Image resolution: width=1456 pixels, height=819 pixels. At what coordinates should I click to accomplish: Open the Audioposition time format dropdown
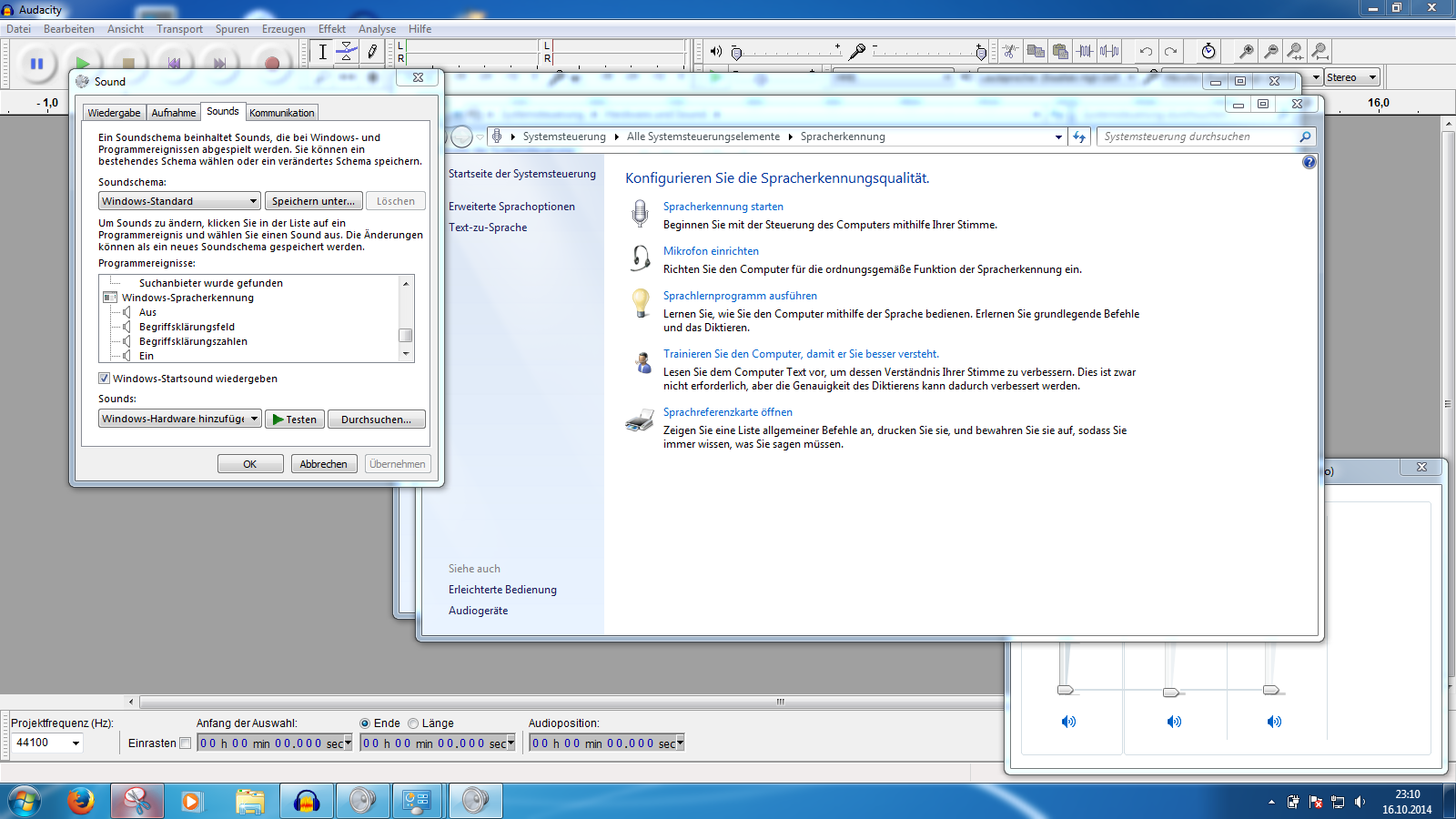pyautogui.click(x=680, y=743)
